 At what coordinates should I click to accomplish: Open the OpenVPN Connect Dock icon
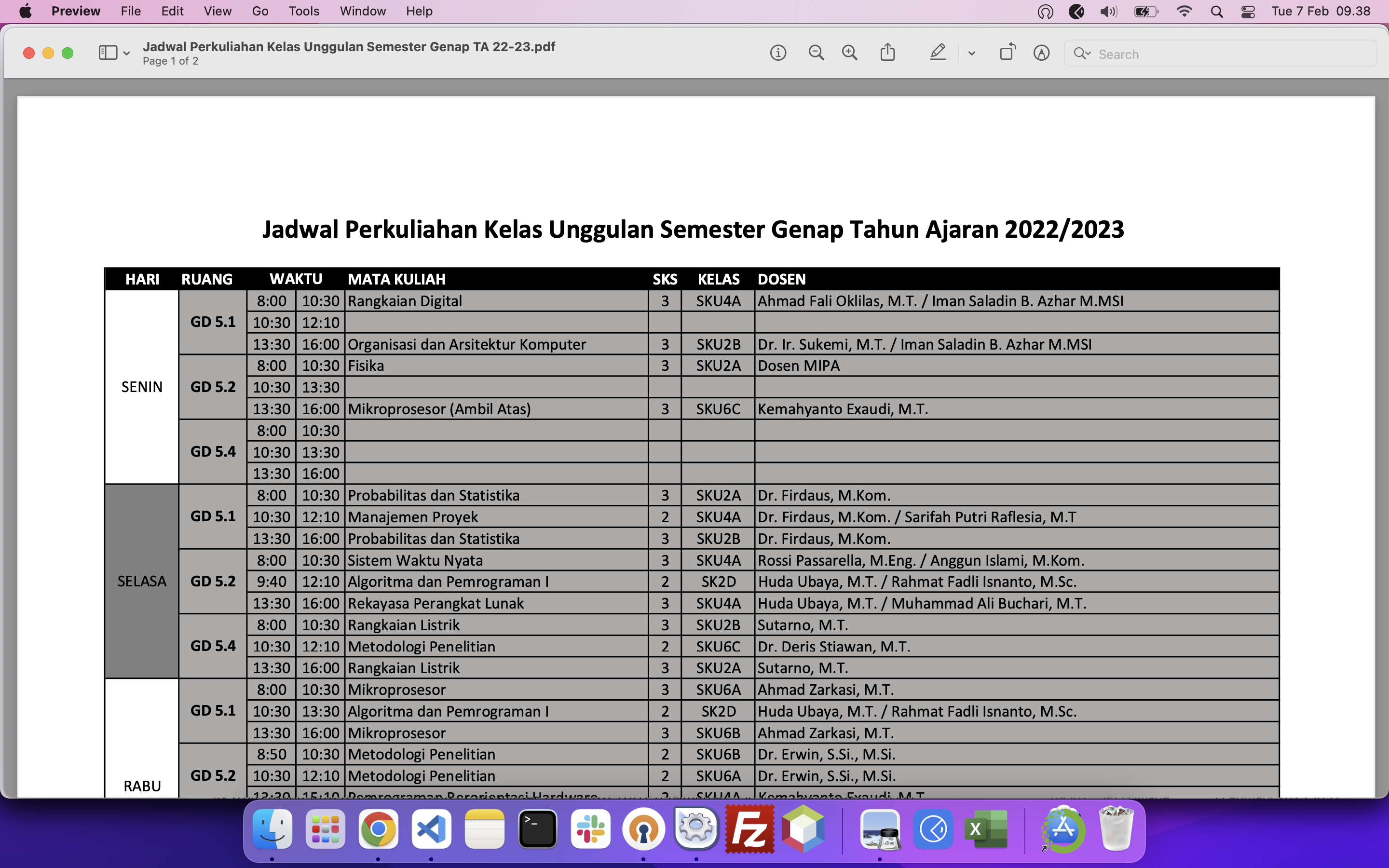[643, 829]
